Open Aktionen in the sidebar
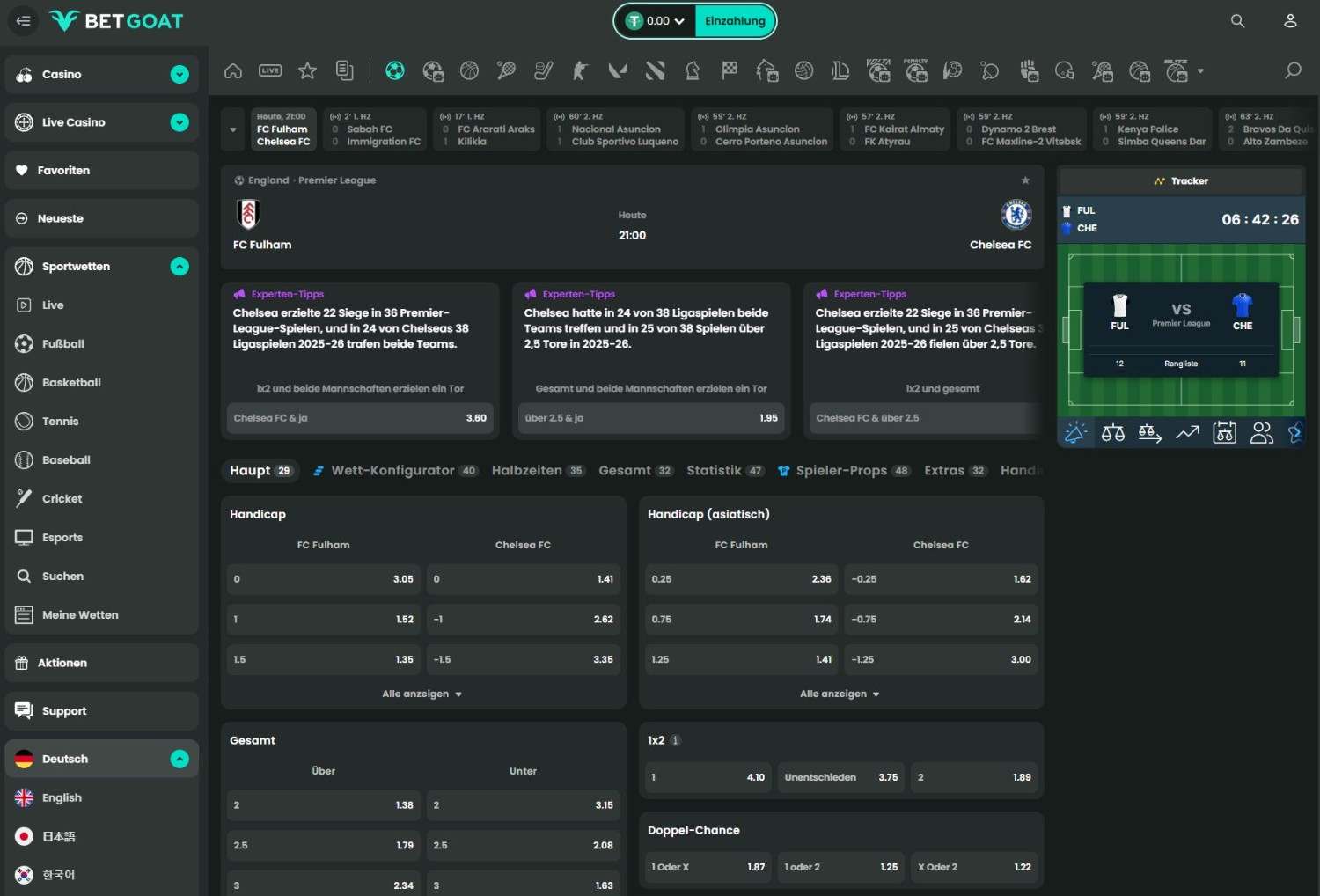 pos(102,663)
